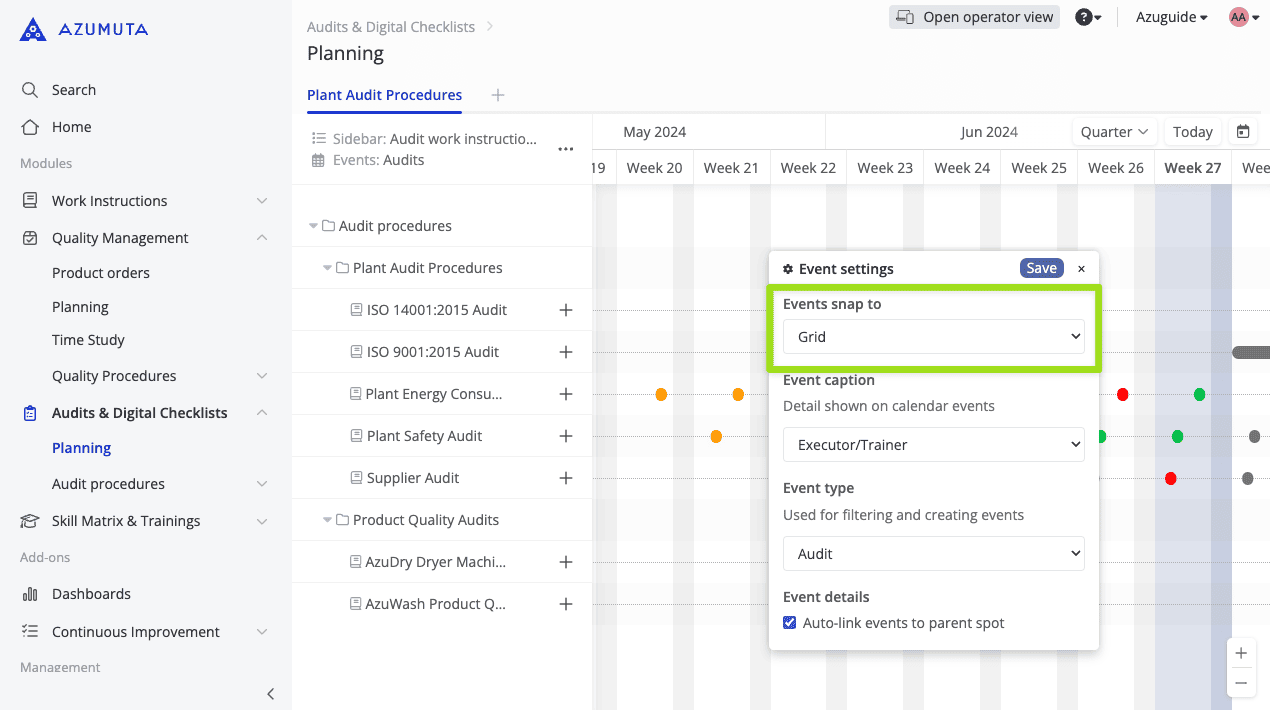Open the Events snap to Grid dropdown

click(x=933, y=337)
